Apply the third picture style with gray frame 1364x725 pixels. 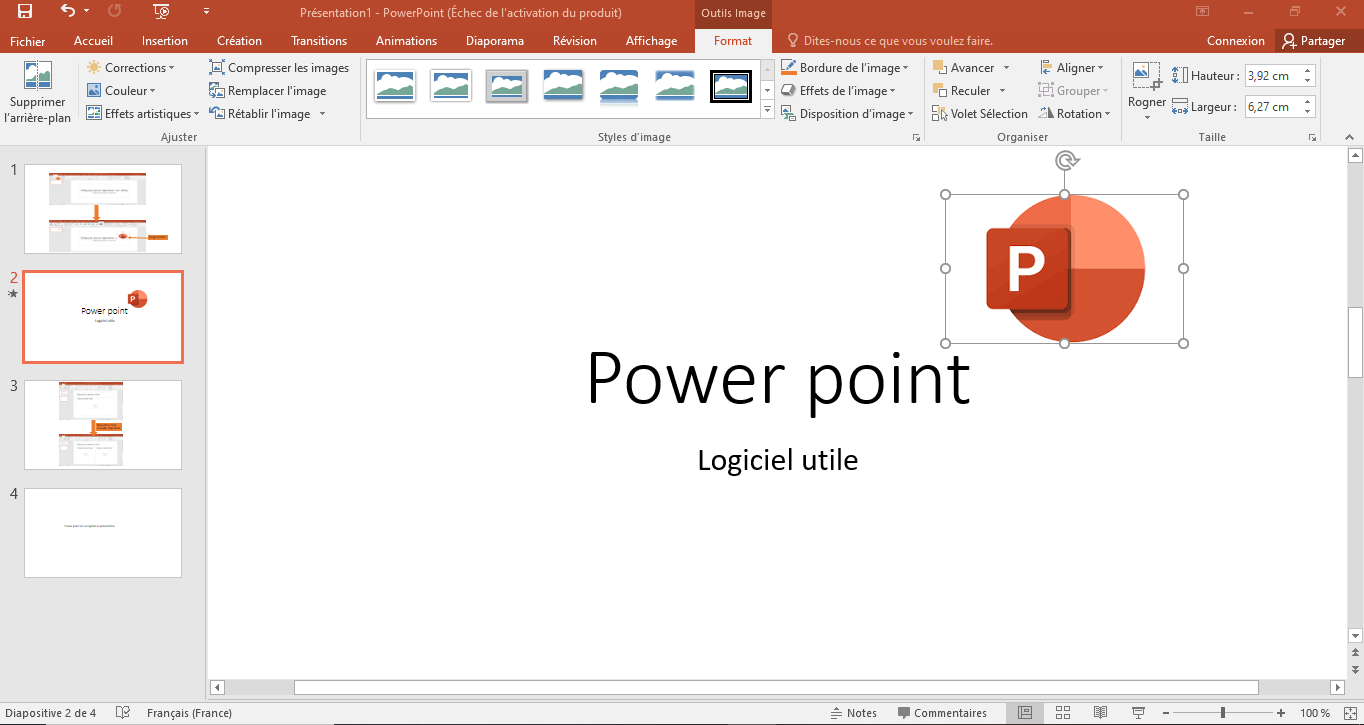coord(507,87)
